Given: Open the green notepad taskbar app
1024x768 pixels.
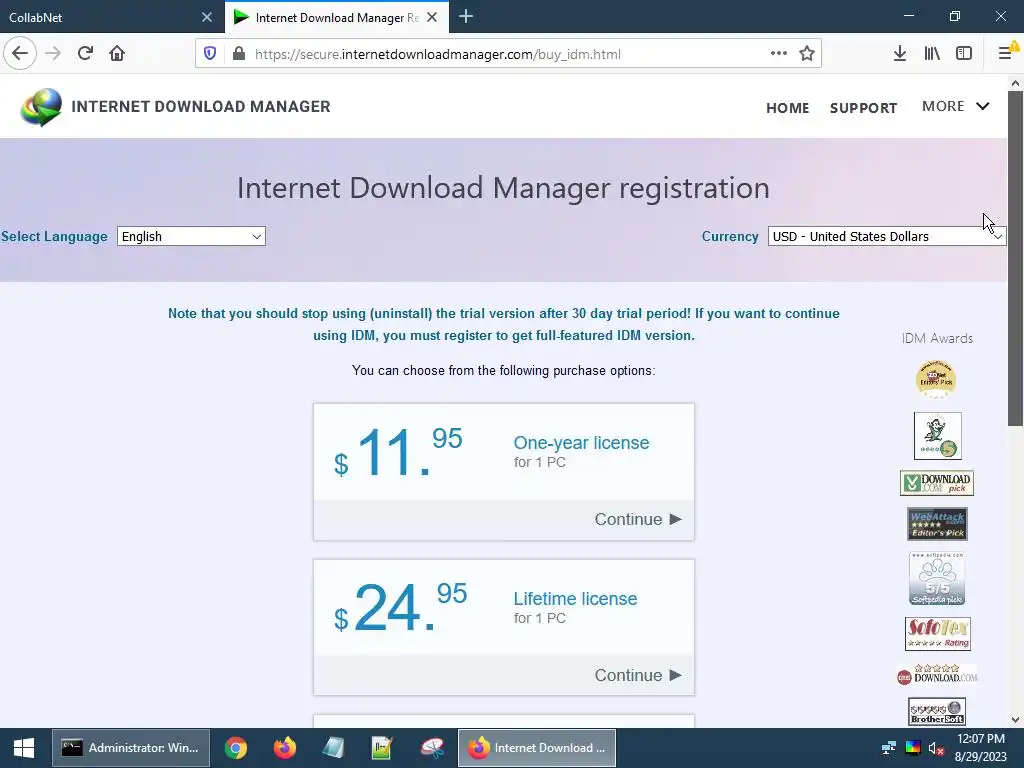Looking at the screenshot, I should (x=382, y=748).
